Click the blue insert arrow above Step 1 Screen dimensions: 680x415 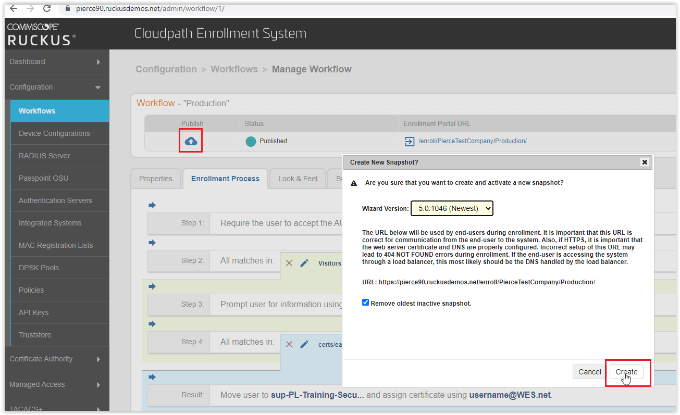point(152,205)
